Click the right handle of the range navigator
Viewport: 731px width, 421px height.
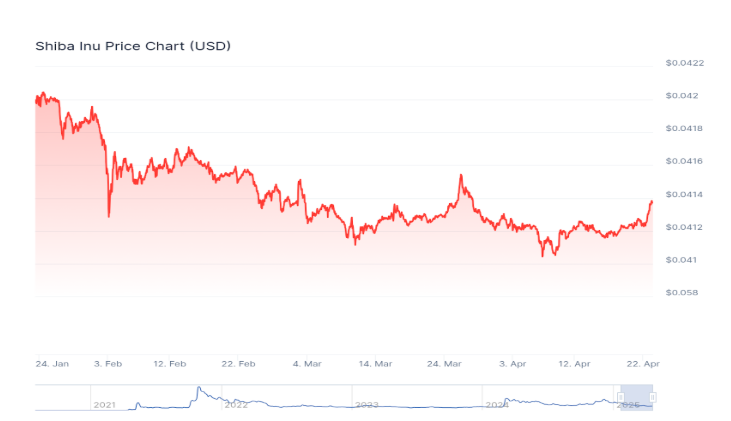tap(652, 398)
